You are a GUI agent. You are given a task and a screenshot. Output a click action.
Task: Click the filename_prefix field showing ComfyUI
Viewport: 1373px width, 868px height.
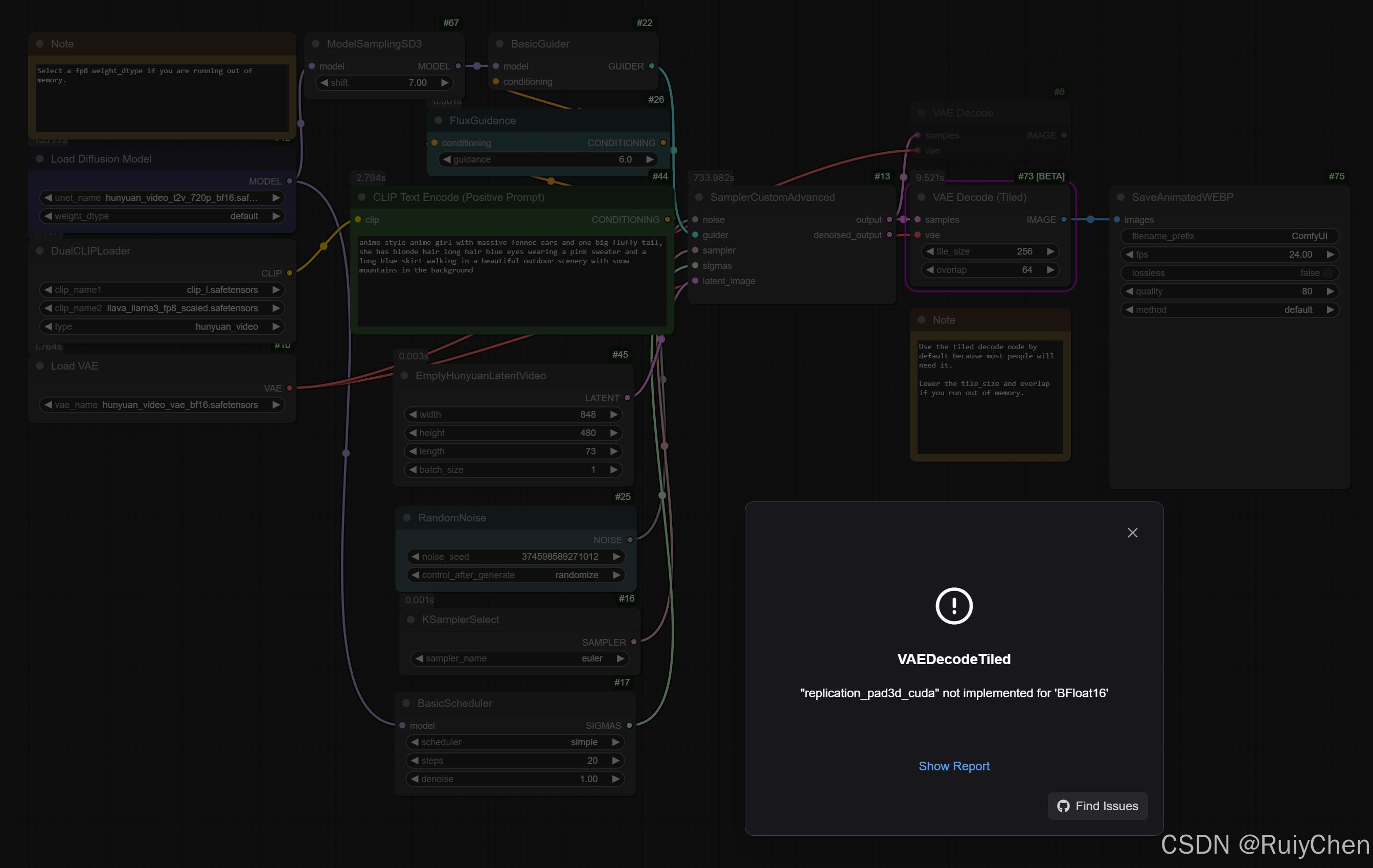point(1229,236)
